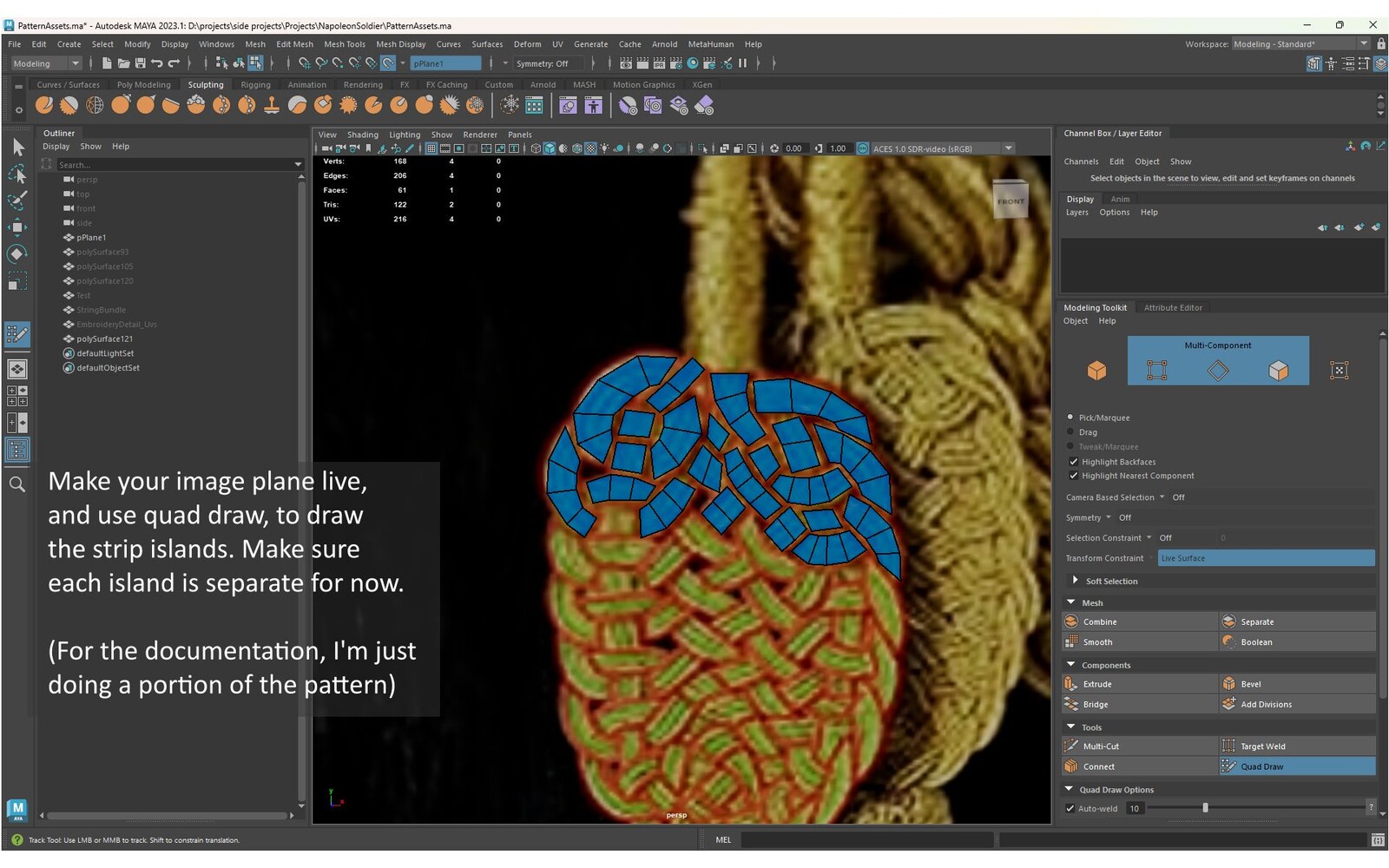This screenshot has width=1389, height=868.
Task: Open the Mesh Tools menu
Action: (345, 44)
